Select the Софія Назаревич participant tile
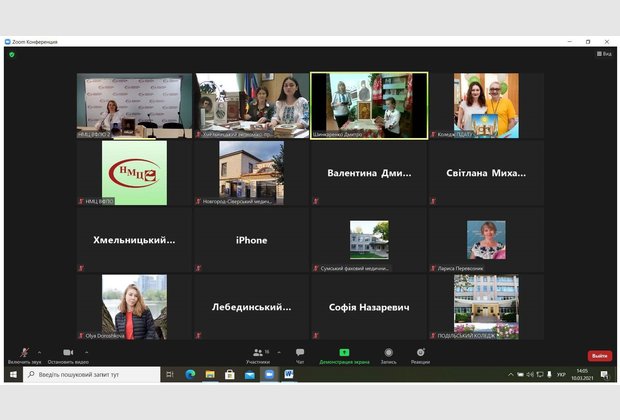 click(x=369, y=307)
